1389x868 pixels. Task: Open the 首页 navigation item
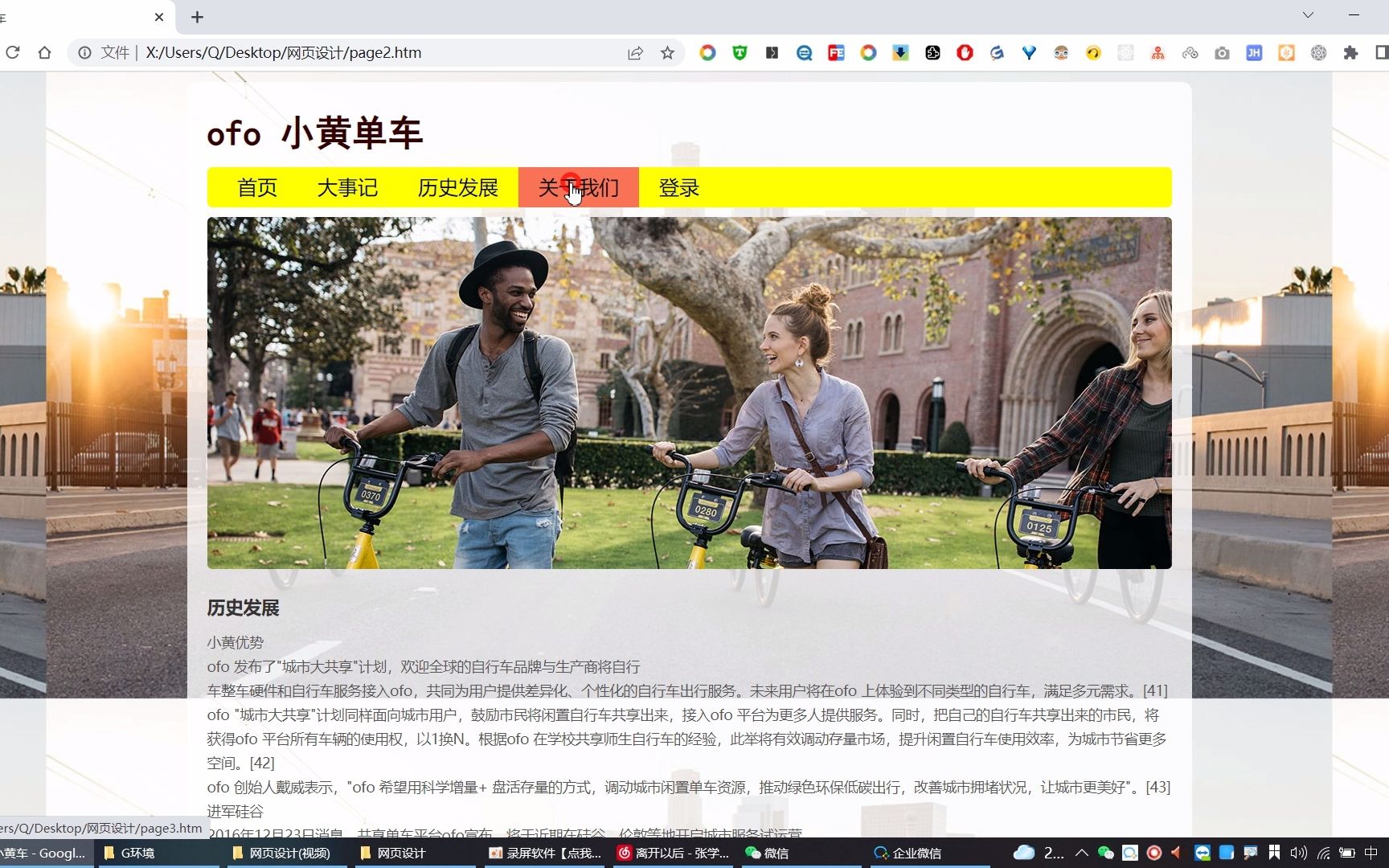coord(257,187)
